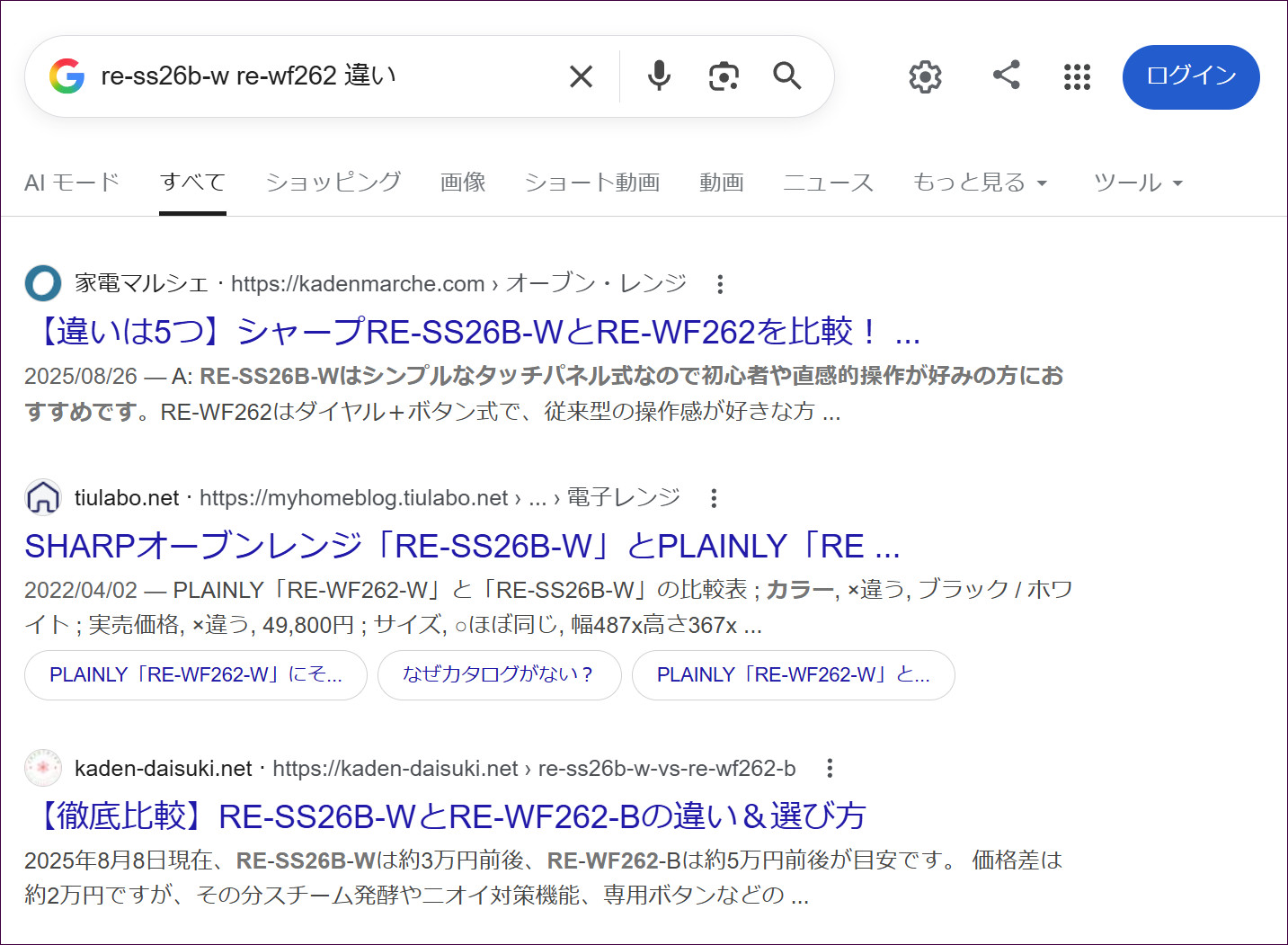The image size is (1288, 945).
Task: Click kaden-daisuki.net site favicon
Action: click(43, 768)
